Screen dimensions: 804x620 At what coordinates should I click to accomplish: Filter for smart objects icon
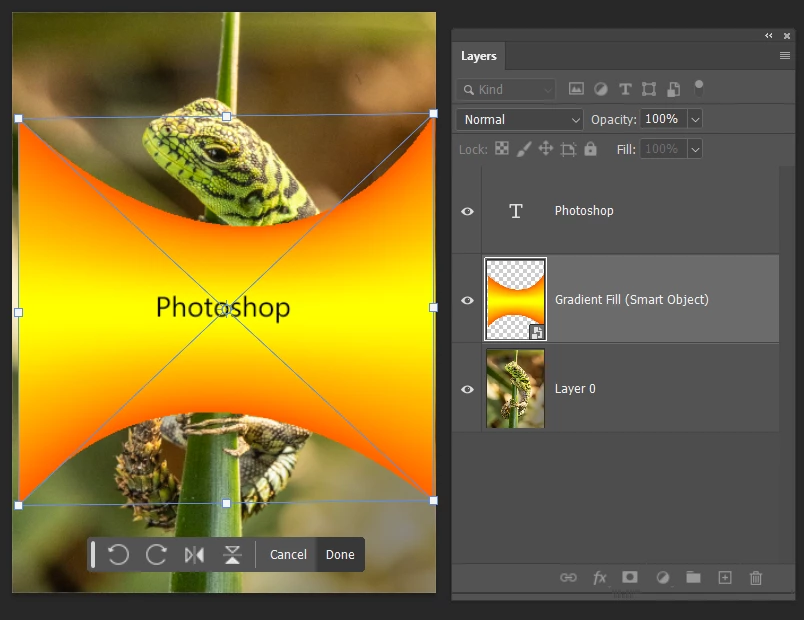click(x=673, y=89)
